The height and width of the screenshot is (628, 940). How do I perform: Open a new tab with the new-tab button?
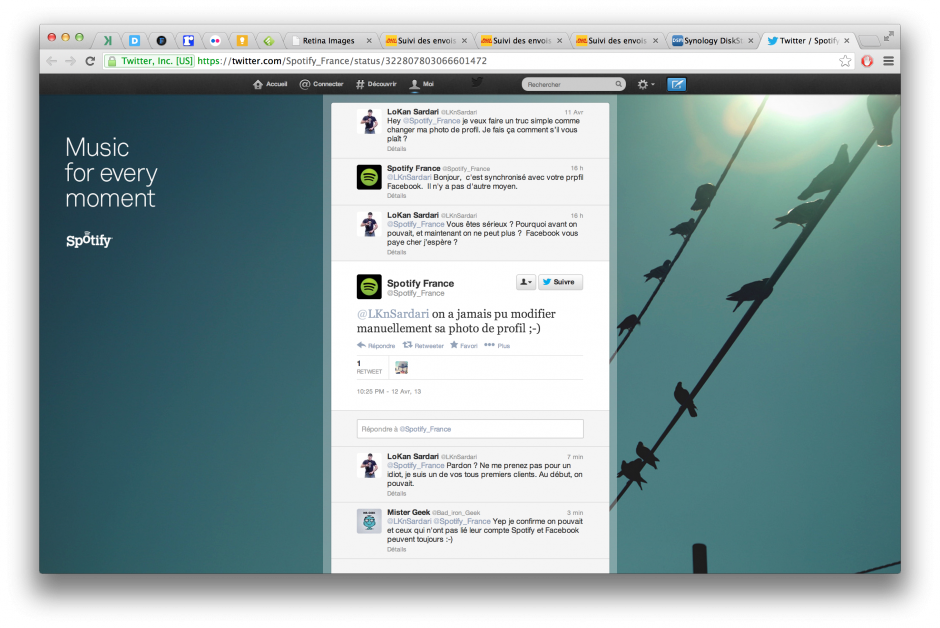(869, 41)
